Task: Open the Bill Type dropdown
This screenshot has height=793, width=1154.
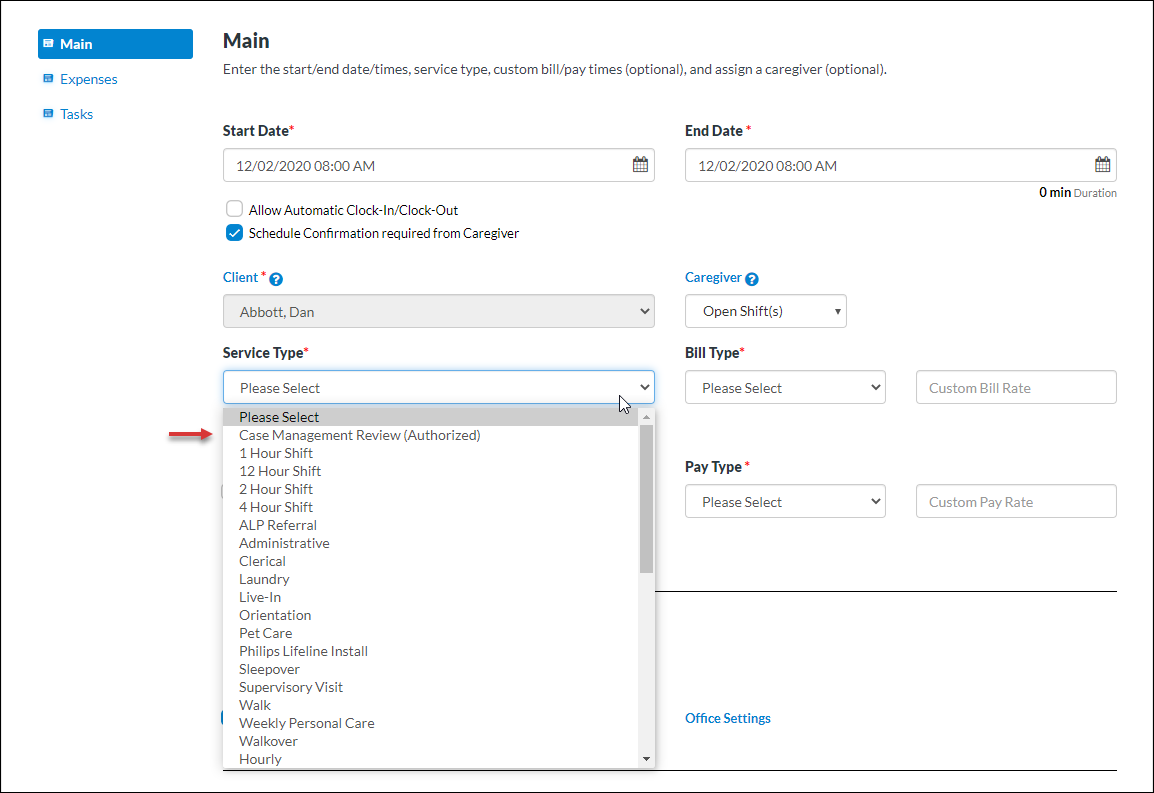Action: click(785, 387)
